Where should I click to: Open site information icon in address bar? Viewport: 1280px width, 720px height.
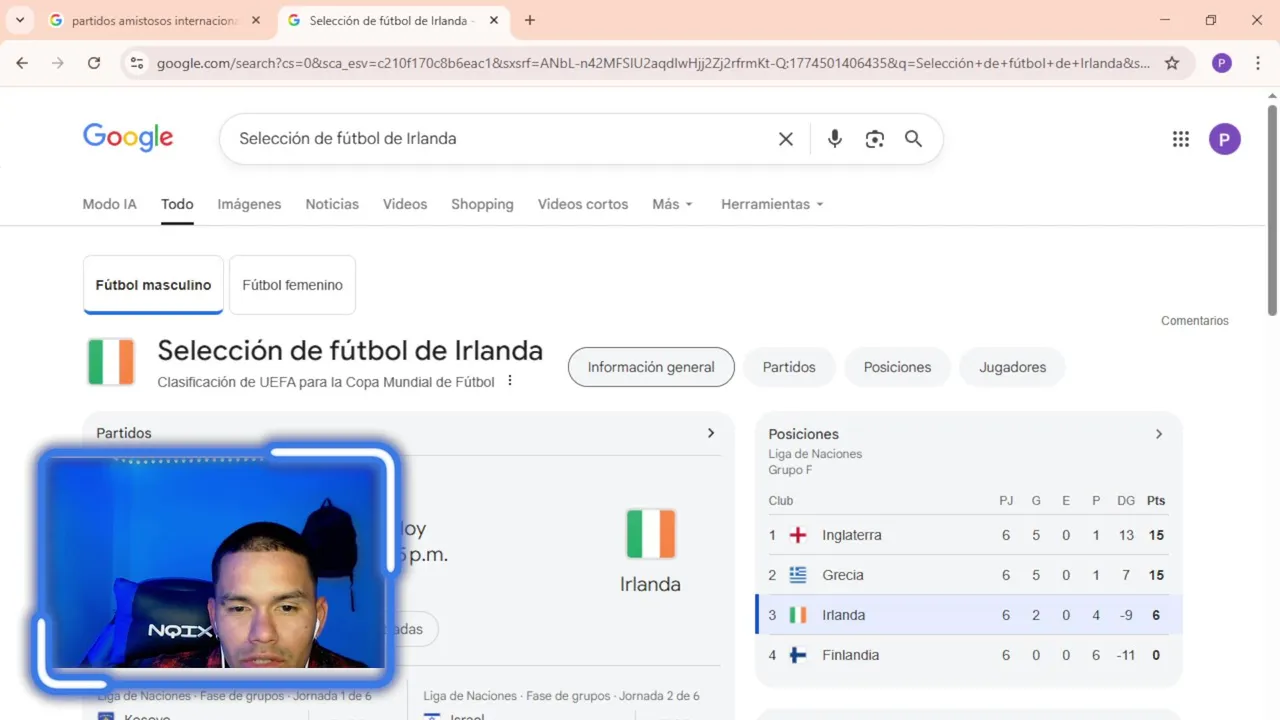point(137,63)
